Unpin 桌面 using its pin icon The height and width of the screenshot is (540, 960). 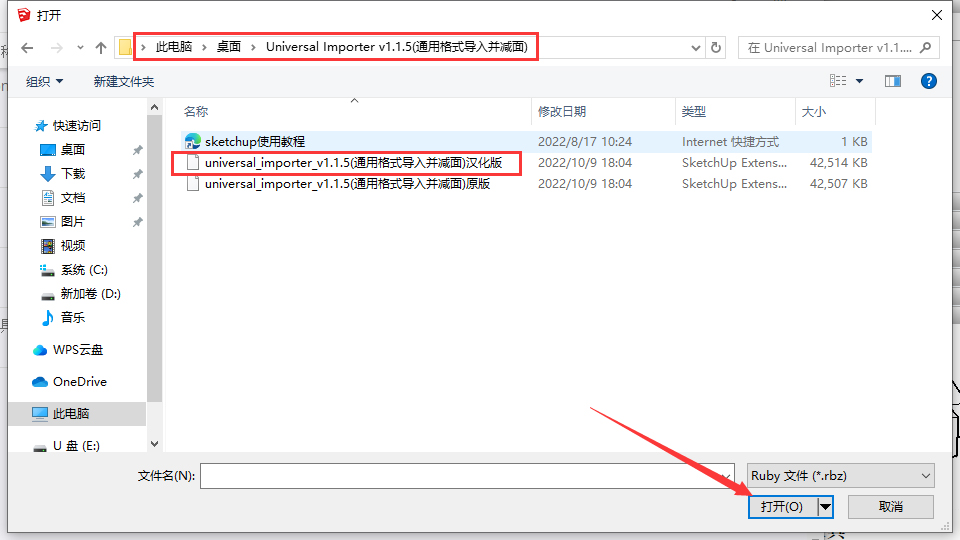[138, 150]
